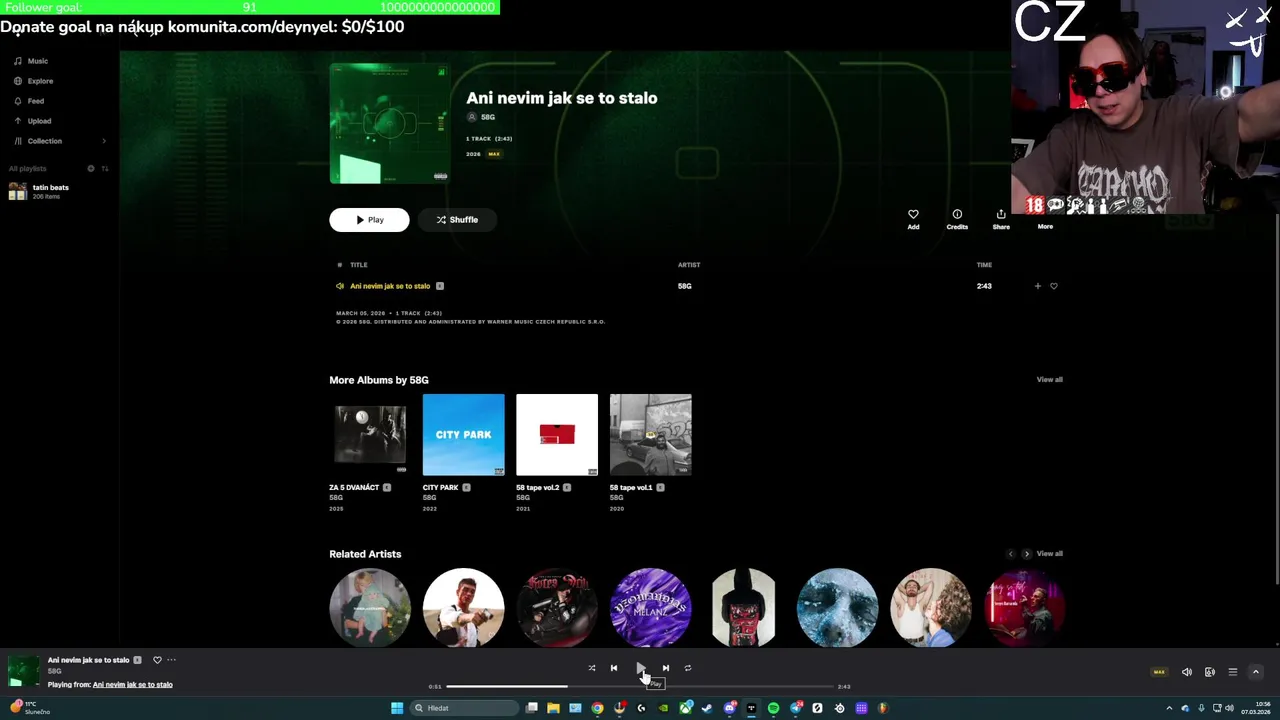Open the 'ZA 5 DVANÁCT' album
Viewport: 1280px width, 720px height.
[370, 435]
